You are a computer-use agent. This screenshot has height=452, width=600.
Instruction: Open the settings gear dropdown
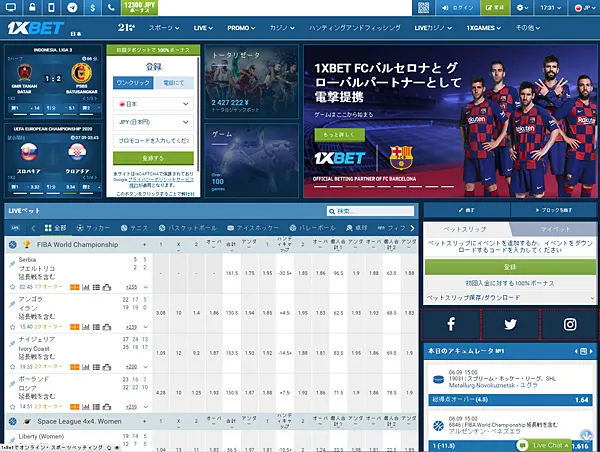click(522, 8)
